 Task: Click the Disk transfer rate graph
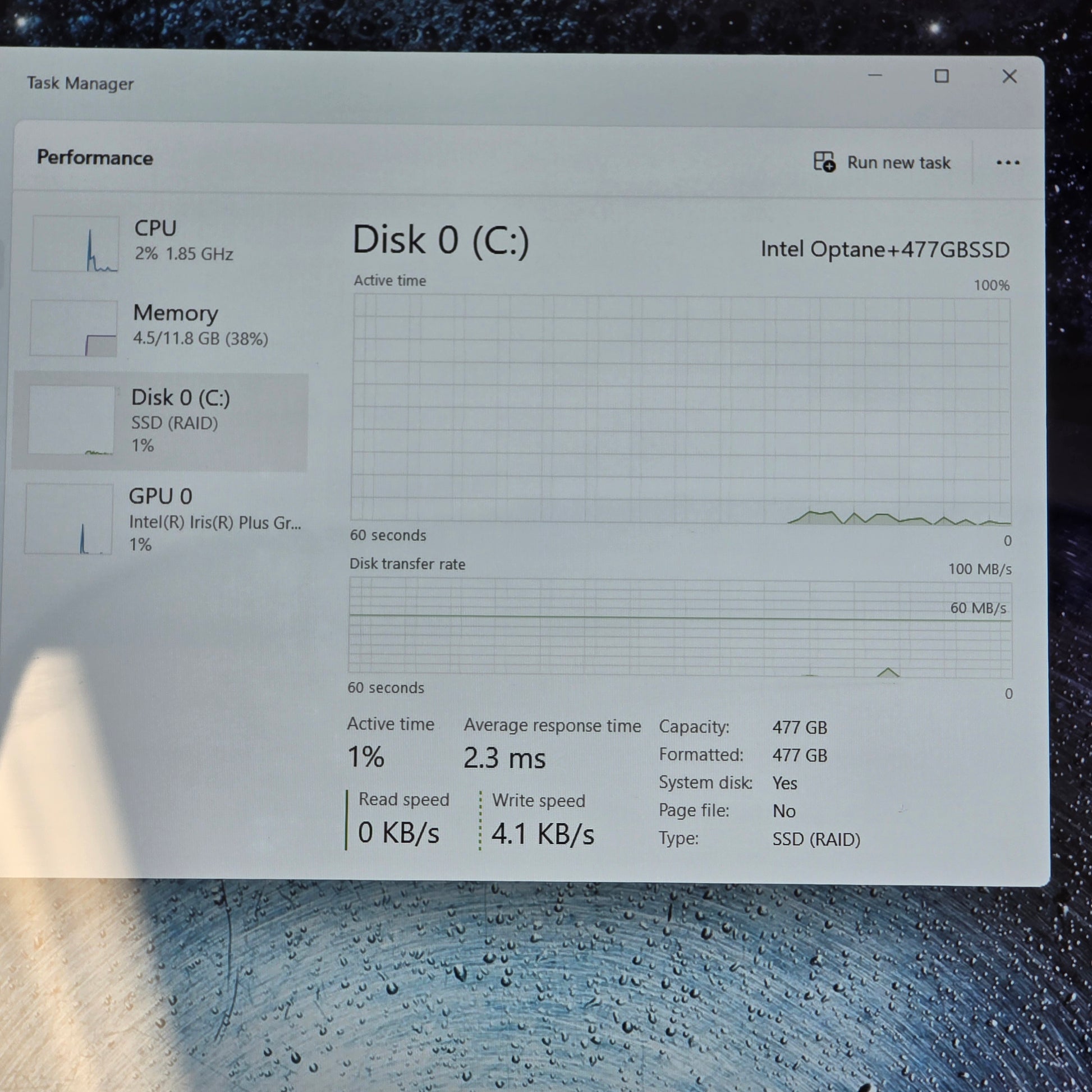[680, 628]
